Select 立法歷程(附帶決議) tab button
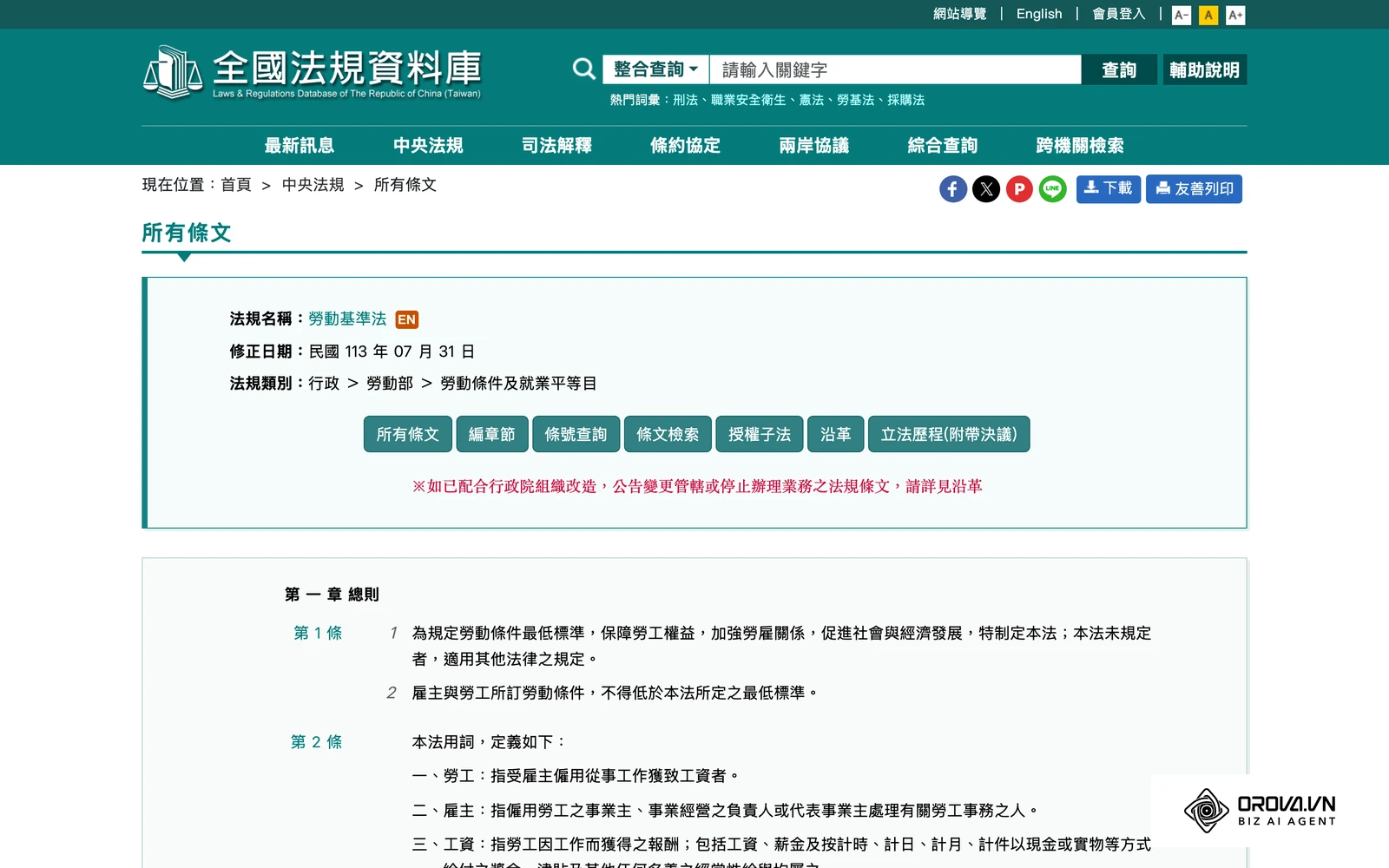Viewport: 1389px width, 868px height. pos(949,434)
